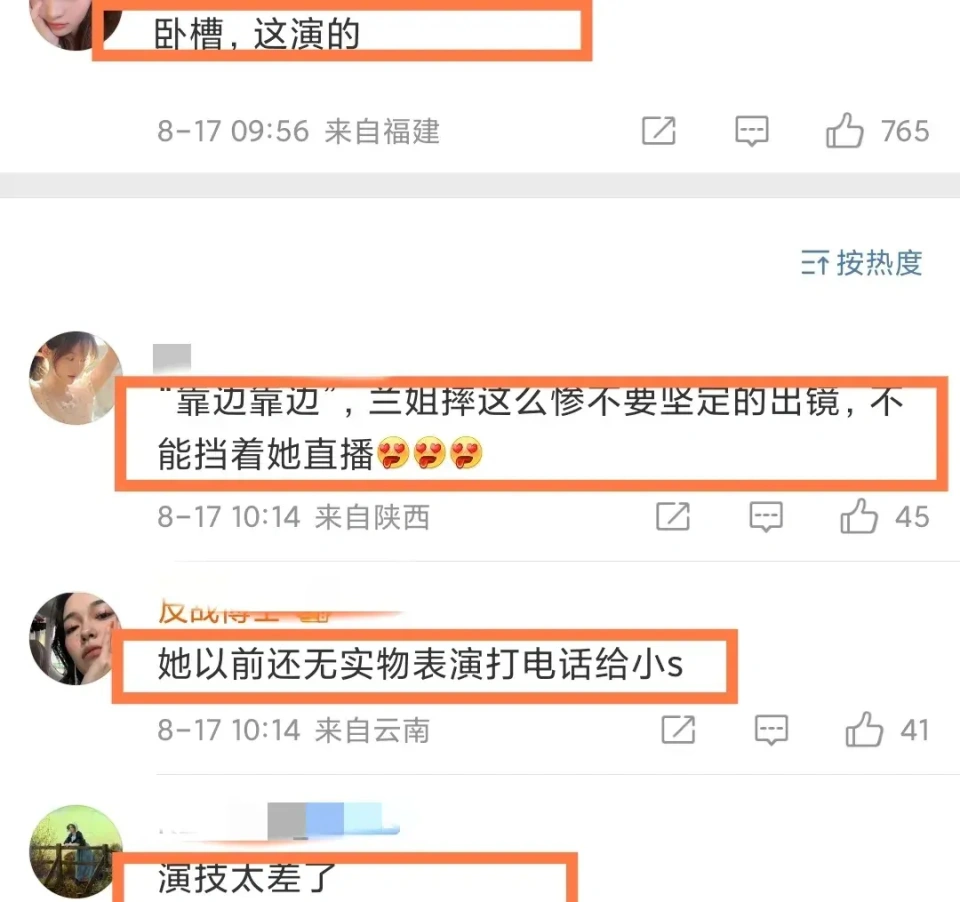Reply to the comment from 云南
The image size is (960, 902).
point(771,729)
